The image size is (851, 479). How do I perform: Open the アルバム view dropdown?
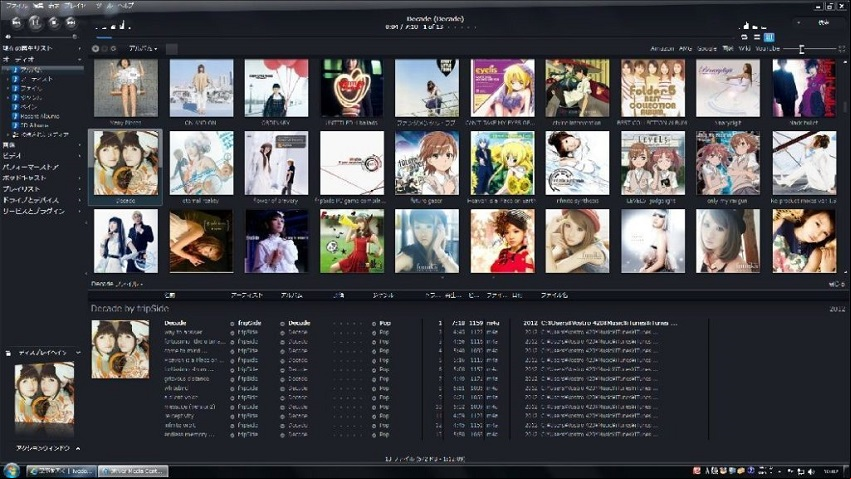pos(143,48)
